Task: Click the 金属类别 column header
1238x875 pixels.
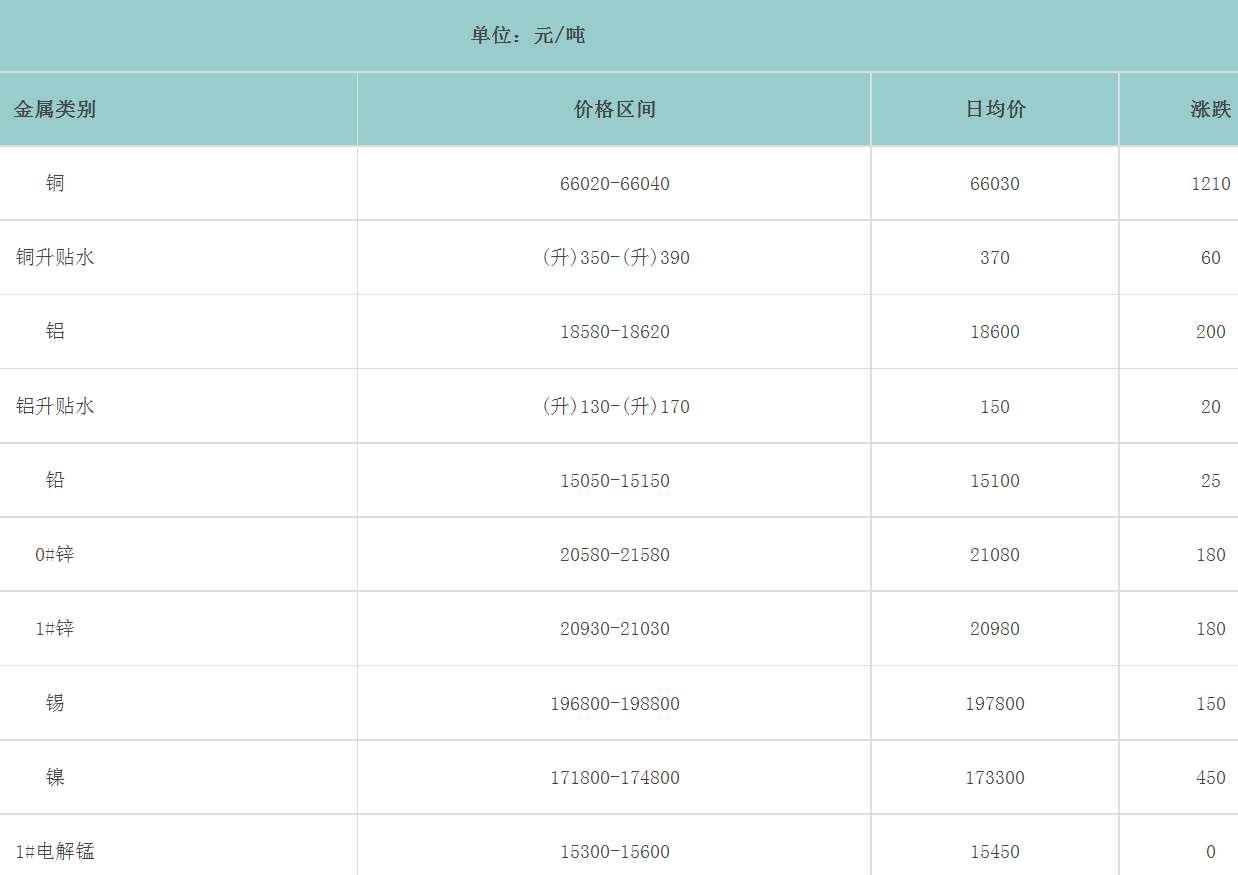Action: [55, 110]
